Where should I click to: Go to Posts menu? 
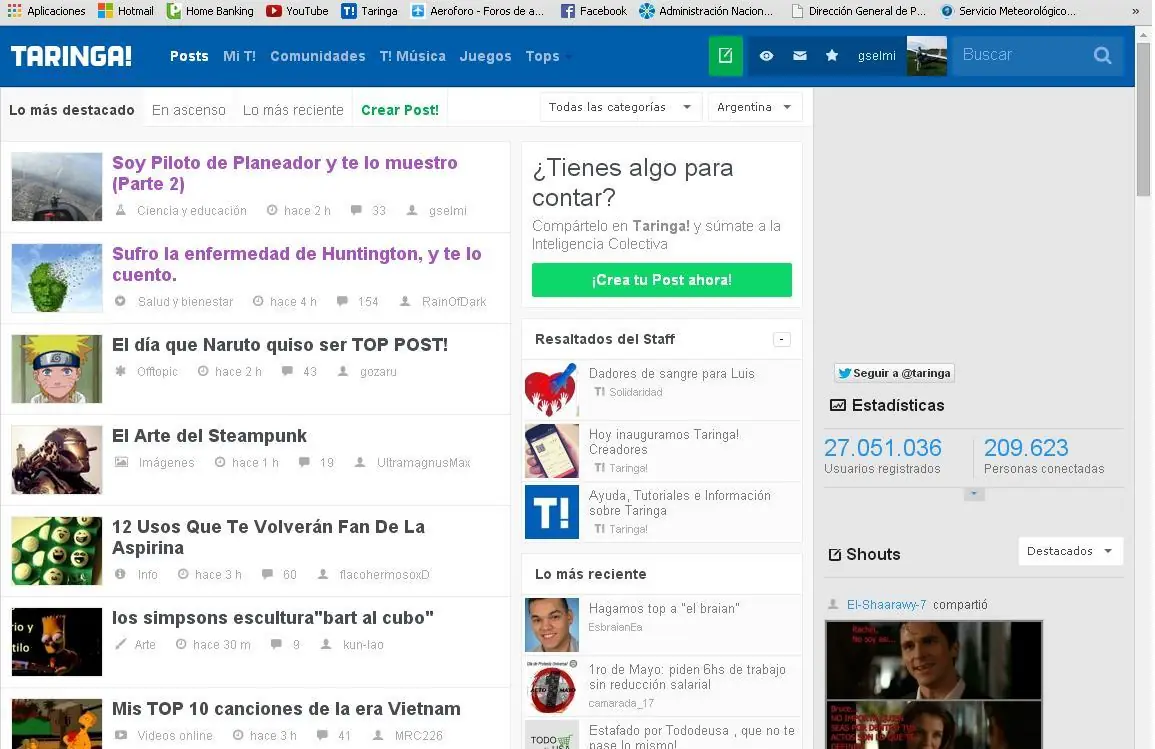[x=189, y=56]
